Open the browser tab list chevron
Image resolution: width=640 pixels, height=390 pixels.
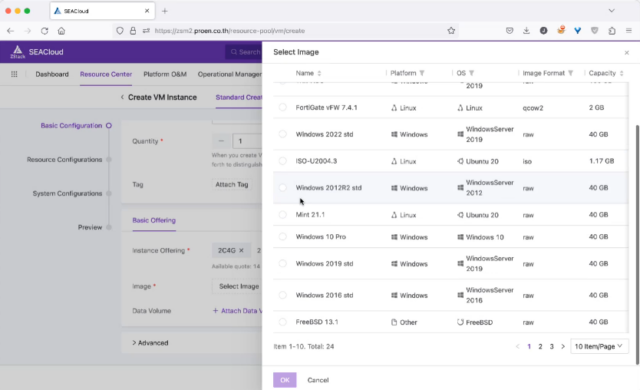611,11
